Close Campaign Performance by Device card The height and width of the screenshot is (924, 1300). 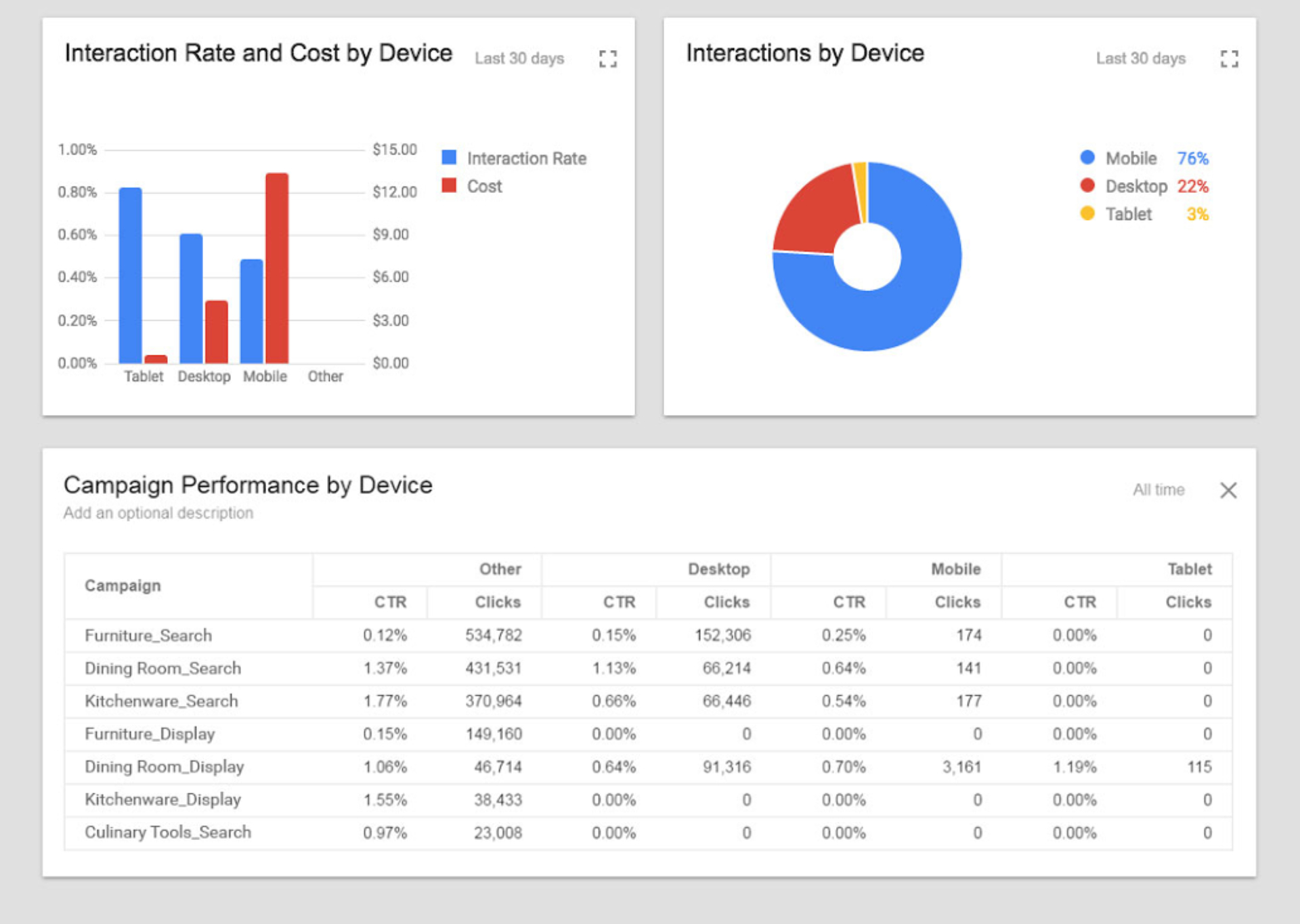pyautogui.click(x=1228, y=490)
